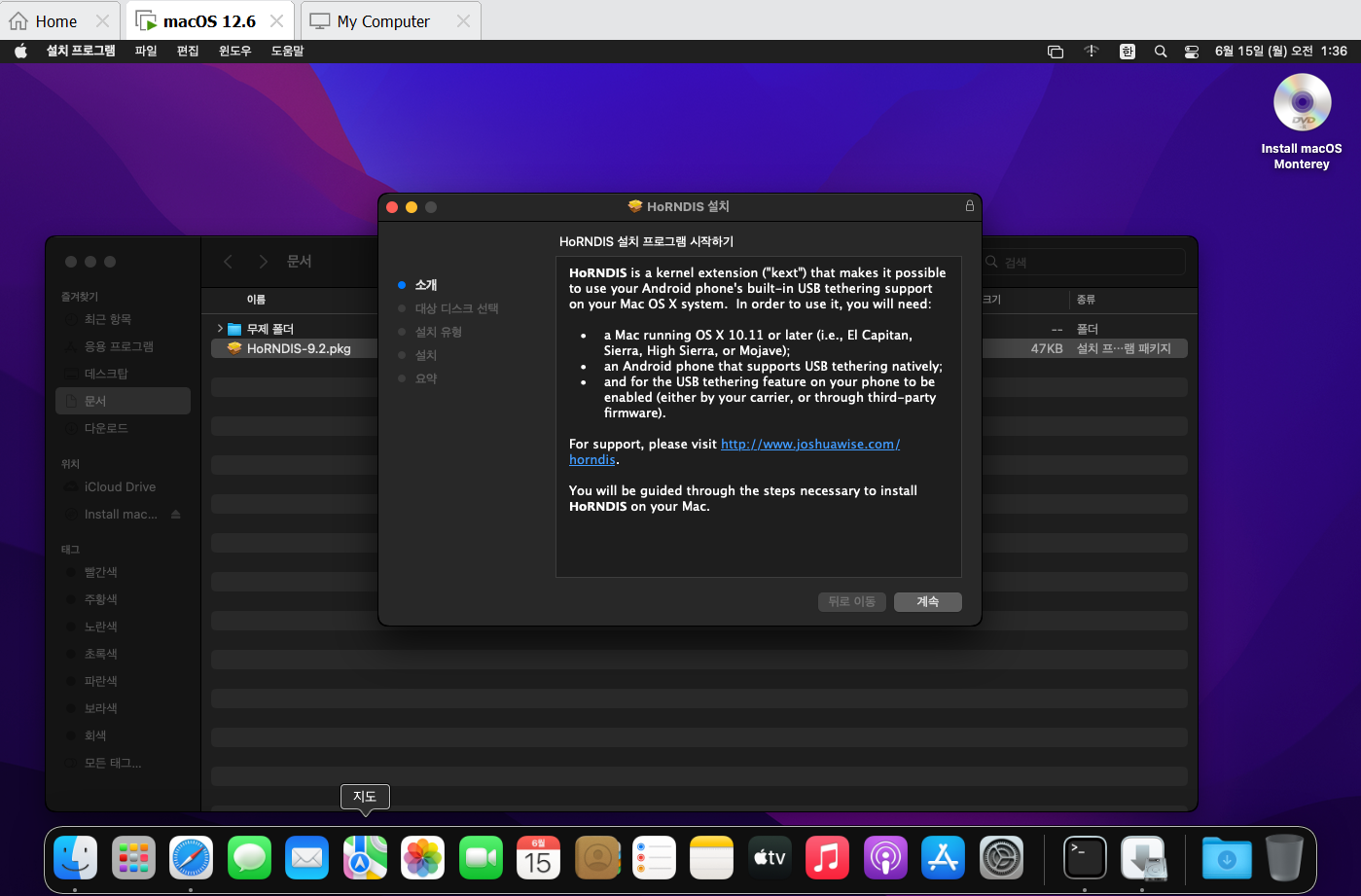The height and width of the screenshot is (896, 1361).
Task: Close the My Computer tab
Action: coord(463,21)
